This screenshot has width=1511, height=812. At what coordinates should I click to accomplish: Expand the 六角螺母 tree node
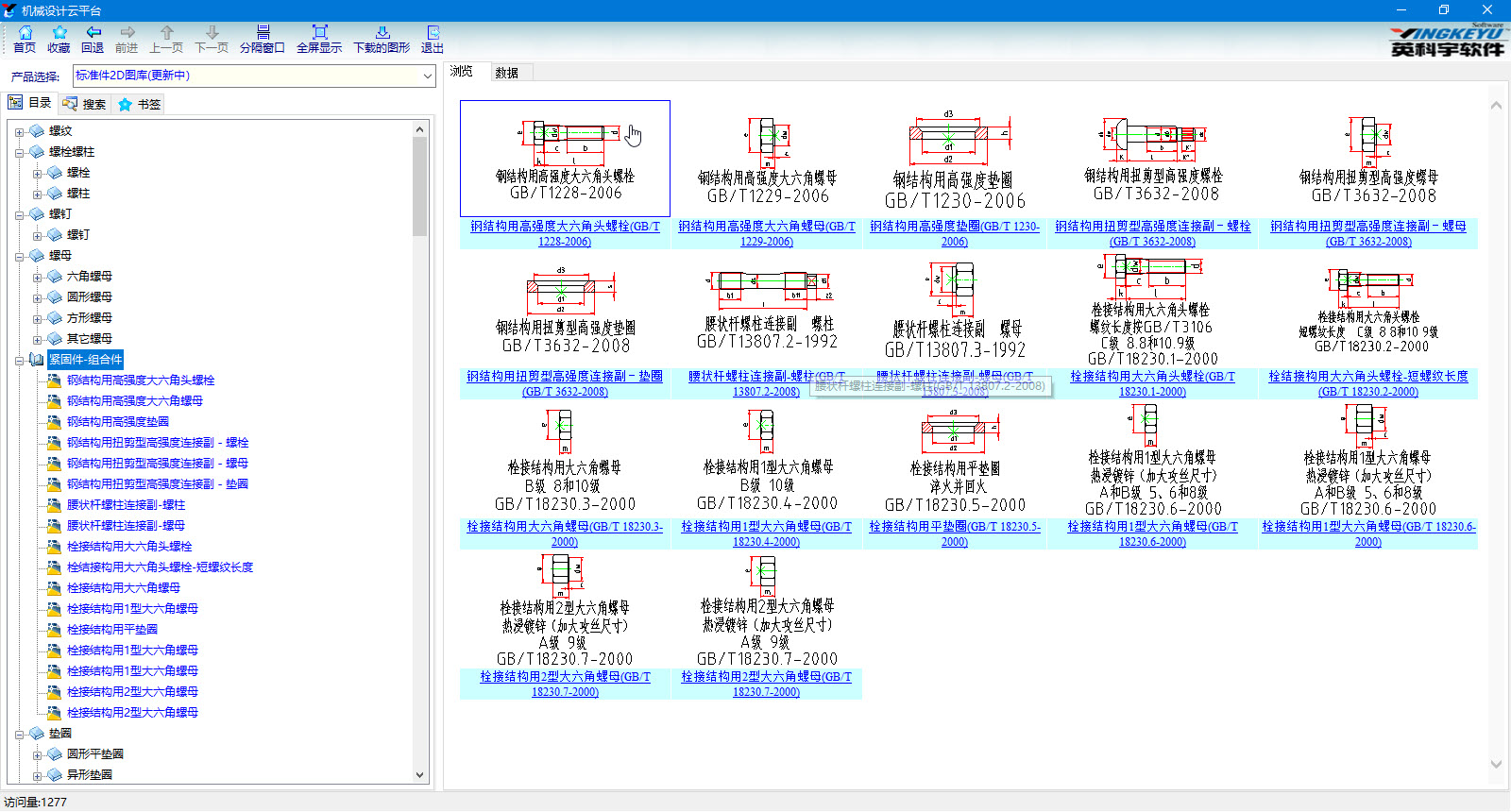tap(38, 278)
